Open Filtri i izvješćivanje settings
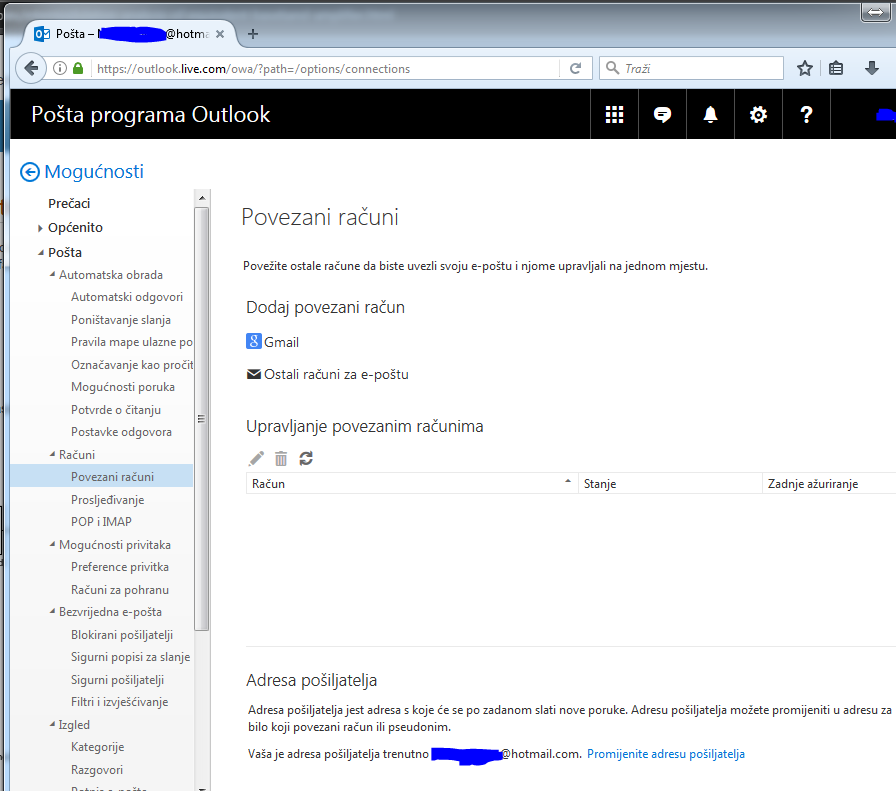This screenshot has height=791, width=896. click(119, 702)
